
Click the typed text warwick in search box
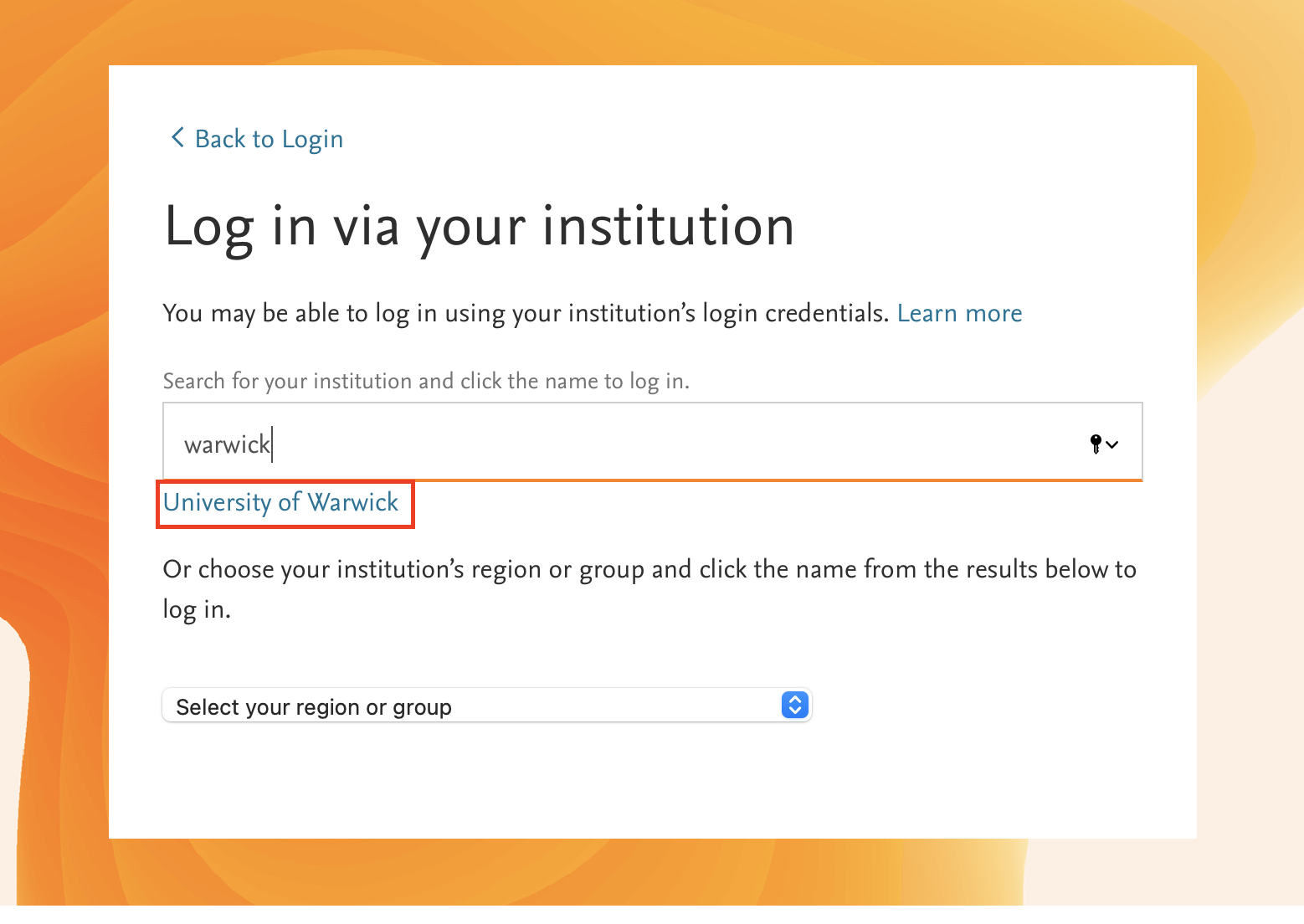(227, 444)
